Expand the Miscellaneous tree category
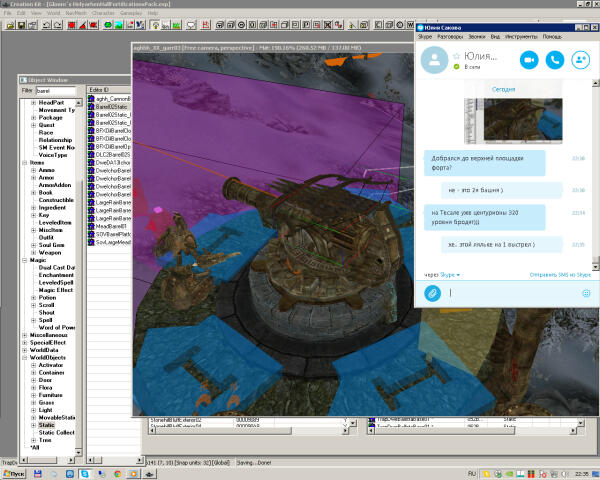 (x=24, y=335)
